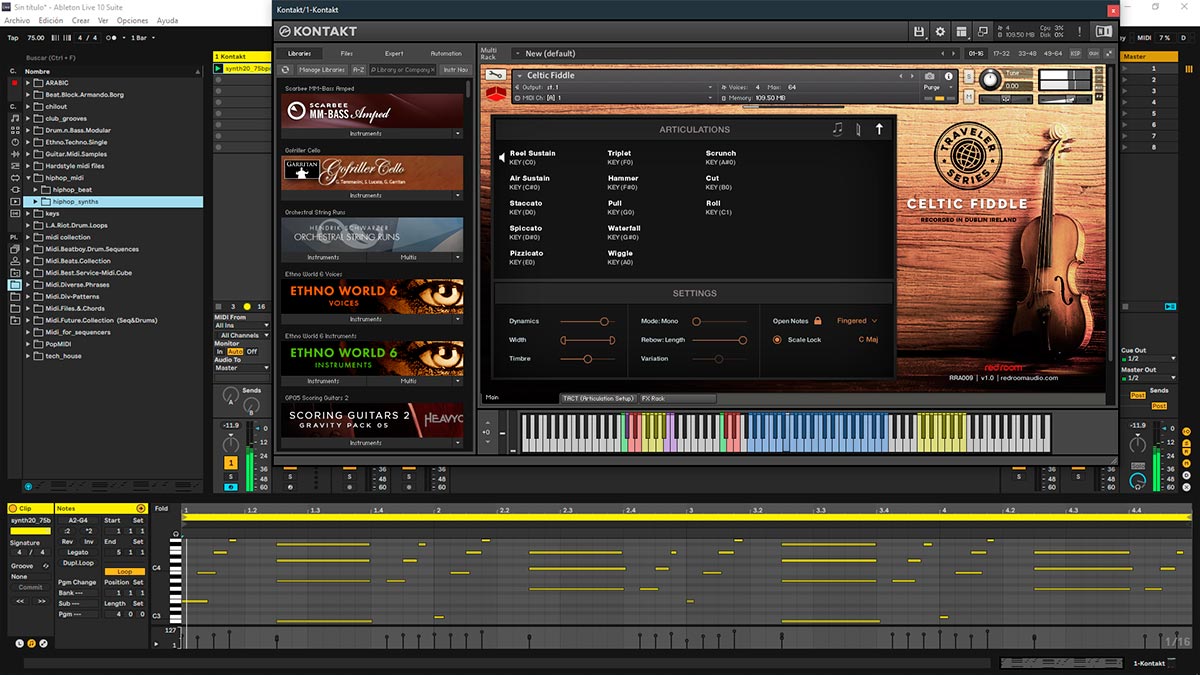Click the bow icon in Articulations header
This screenshot has height=675, width=1200.
click(858, 129)
